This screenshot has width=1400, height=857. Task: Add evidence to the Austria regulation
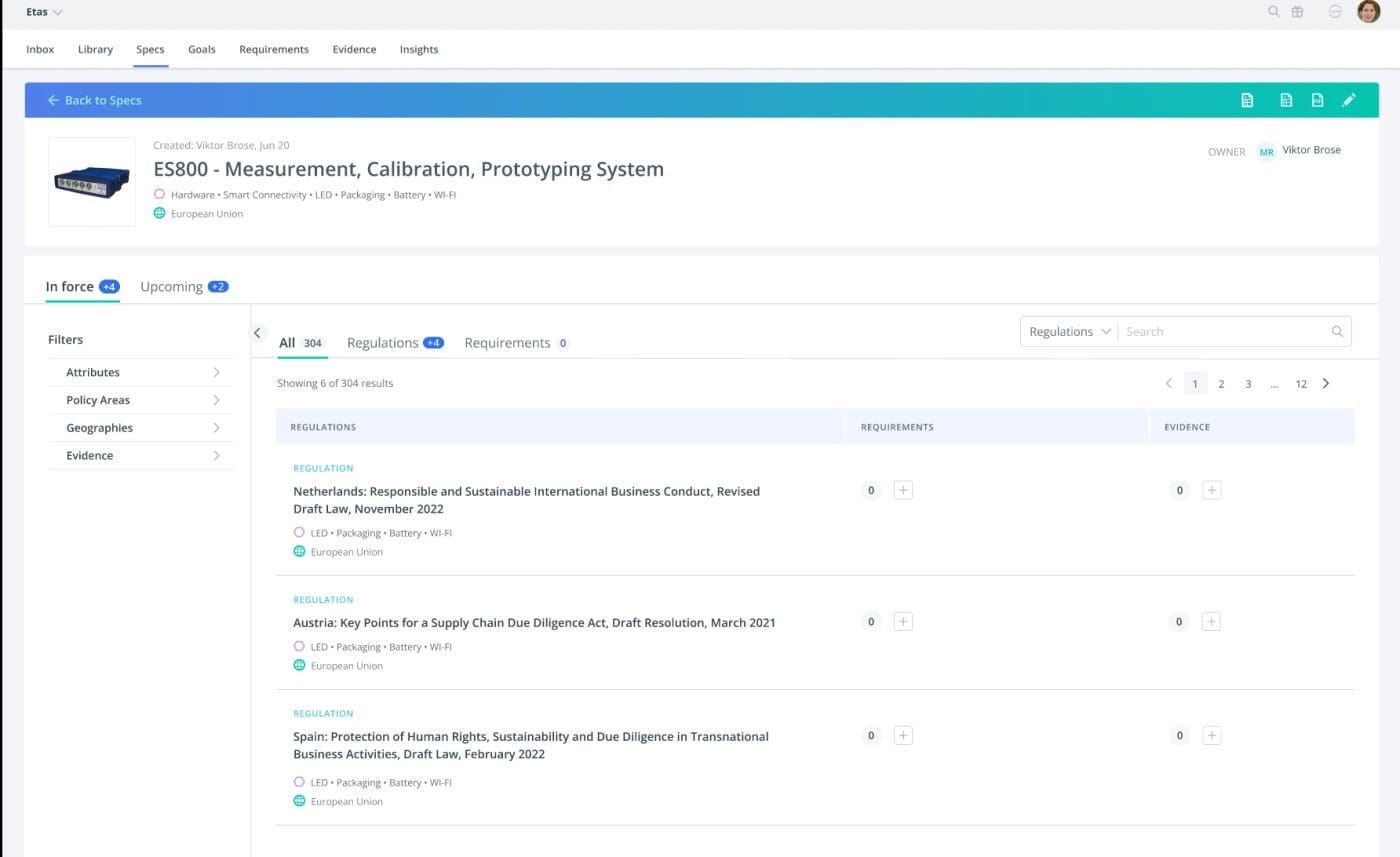click(x=1210, y=622)
